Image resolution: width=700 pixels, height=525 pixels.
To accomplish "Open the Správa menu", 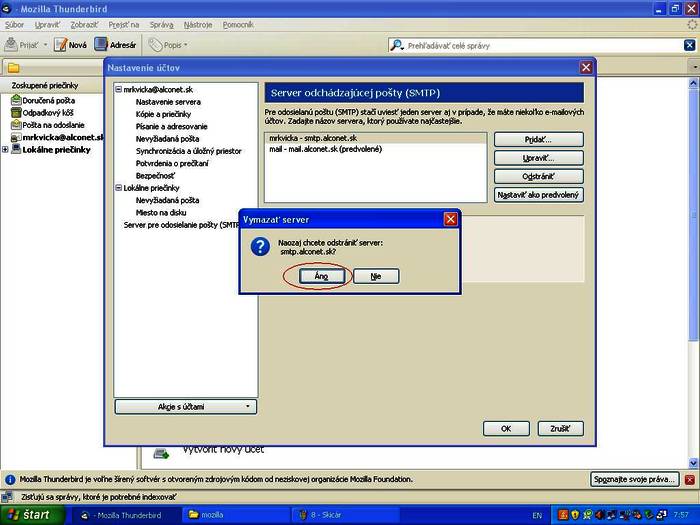I will point(161,25).
